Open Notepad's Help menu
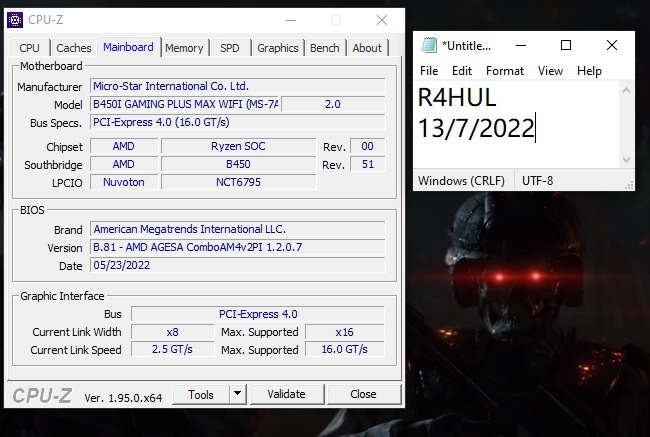The width and height of the screenshot is (650, 437). click(x=589, y=71)
